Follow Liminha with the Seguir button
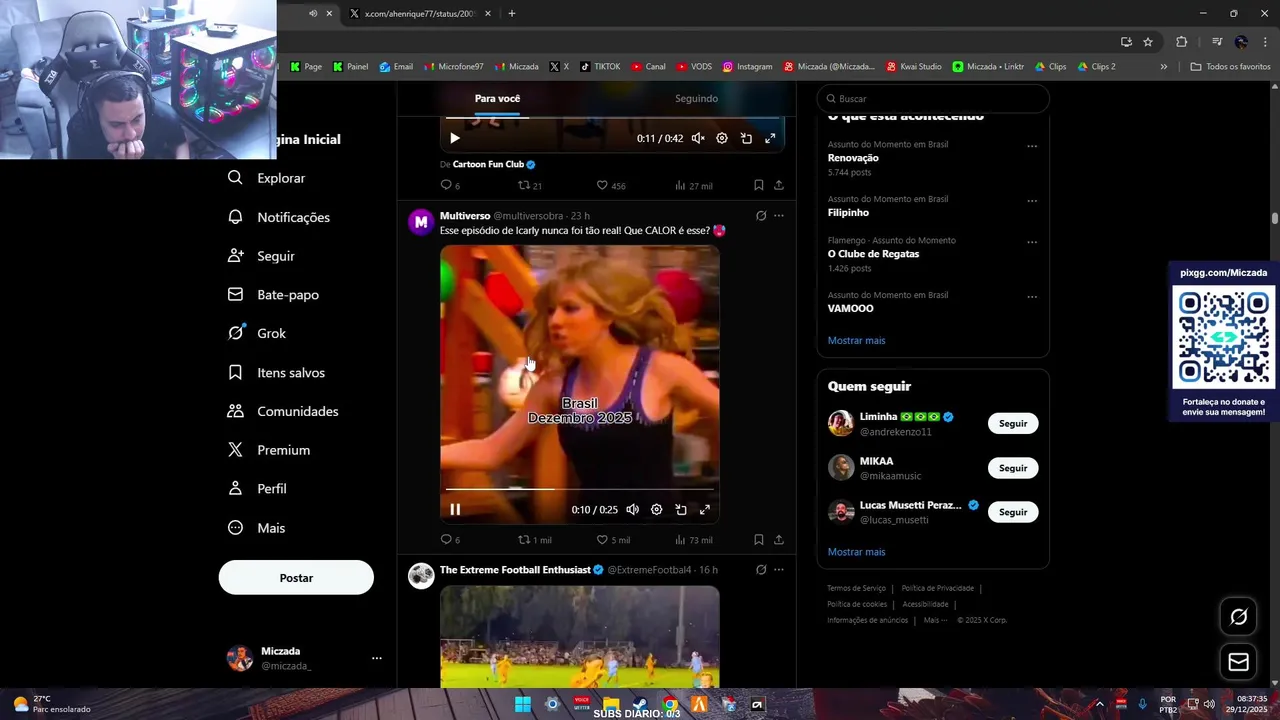 point(1013,423)
